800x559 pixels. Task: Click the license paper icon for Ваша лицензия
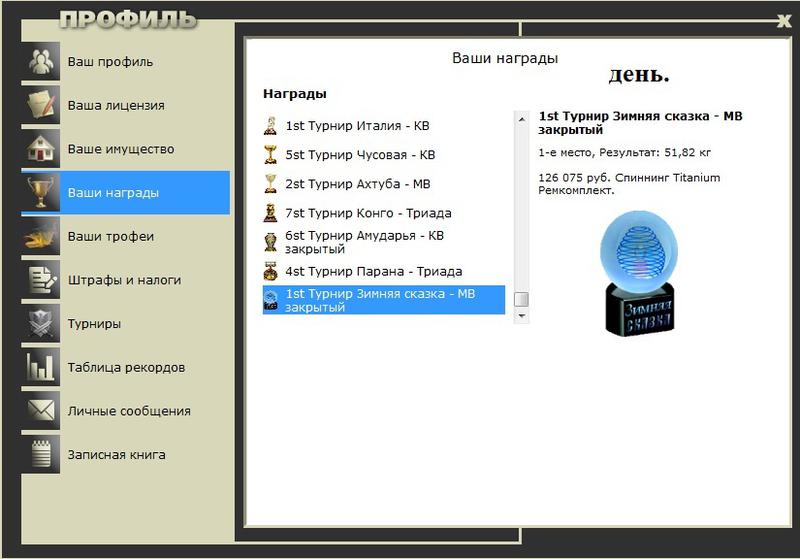[x=41, y=105]
